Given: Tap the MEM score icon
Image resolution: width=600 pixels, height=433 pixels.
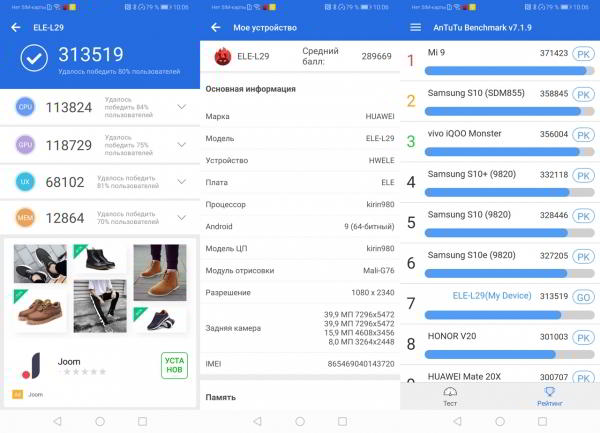Looking at the screenshot, I should [26, 218].
